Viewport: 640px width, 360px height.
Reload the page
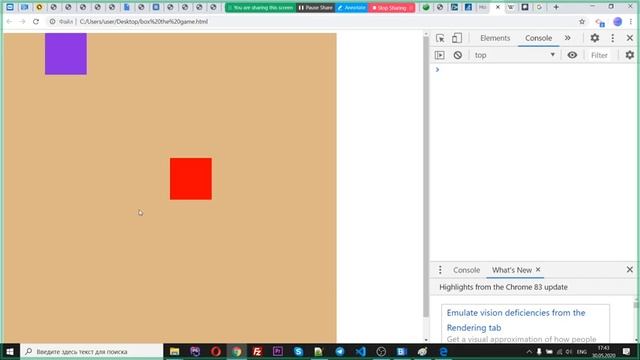[36, 22]
